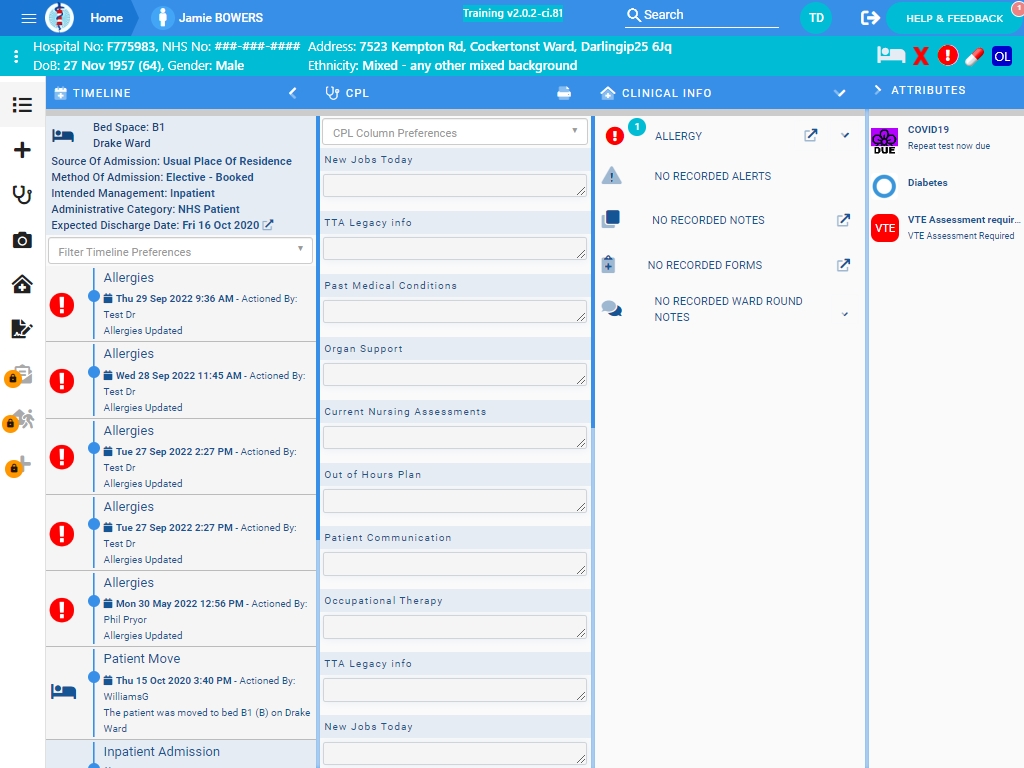The image size is (1024, 768).
Task: Click the notification badge on Help & Feedback
Action: 1018,7
